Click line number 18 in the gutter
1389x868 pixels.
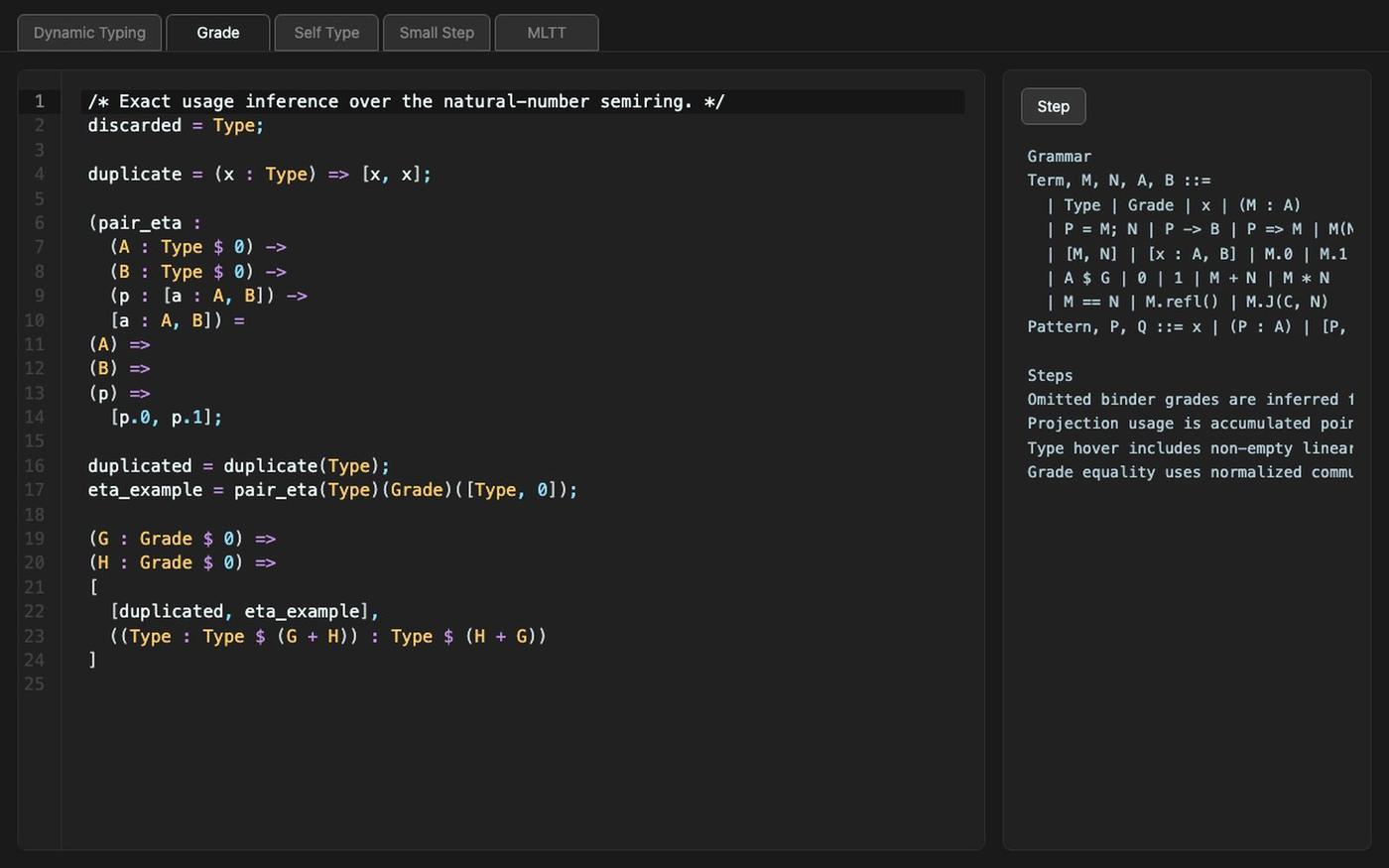pyautogui.click(x=34, y=514)
